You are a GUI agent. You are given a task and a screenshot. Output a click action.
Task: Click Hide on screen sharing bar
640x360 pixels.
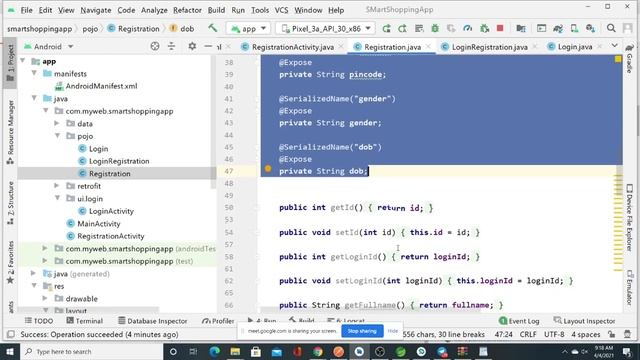pyautogui.click(x=393, y=331)
